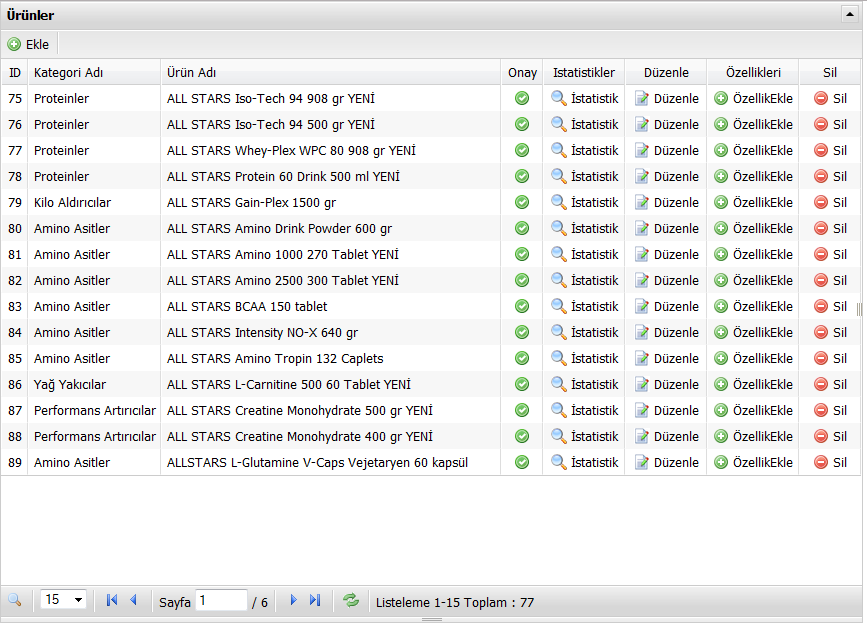Go to the first page
The width and height of the screenshot is (867, 624).
[x=112, y=600]
